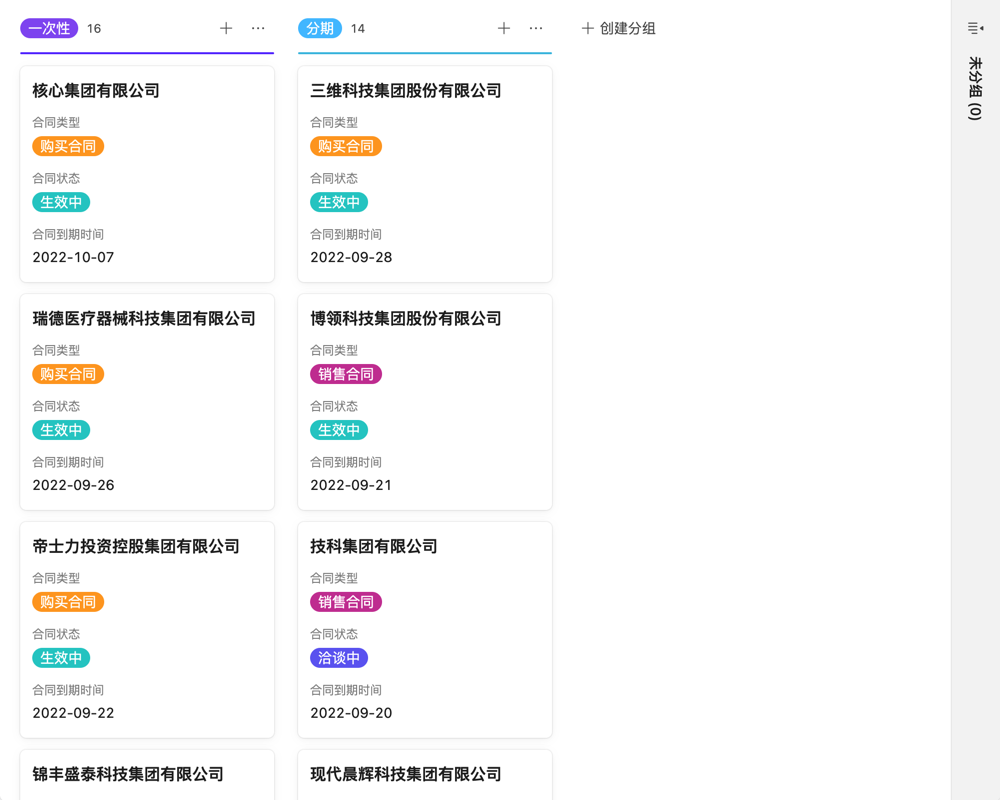
Task: Click the 购买合同 tag on 瑞德医疗 card
Action: (68, 374)
